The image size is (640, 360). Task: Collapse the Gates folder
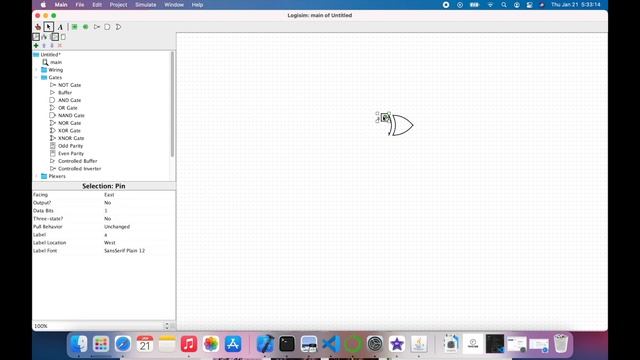pos(36,78)
